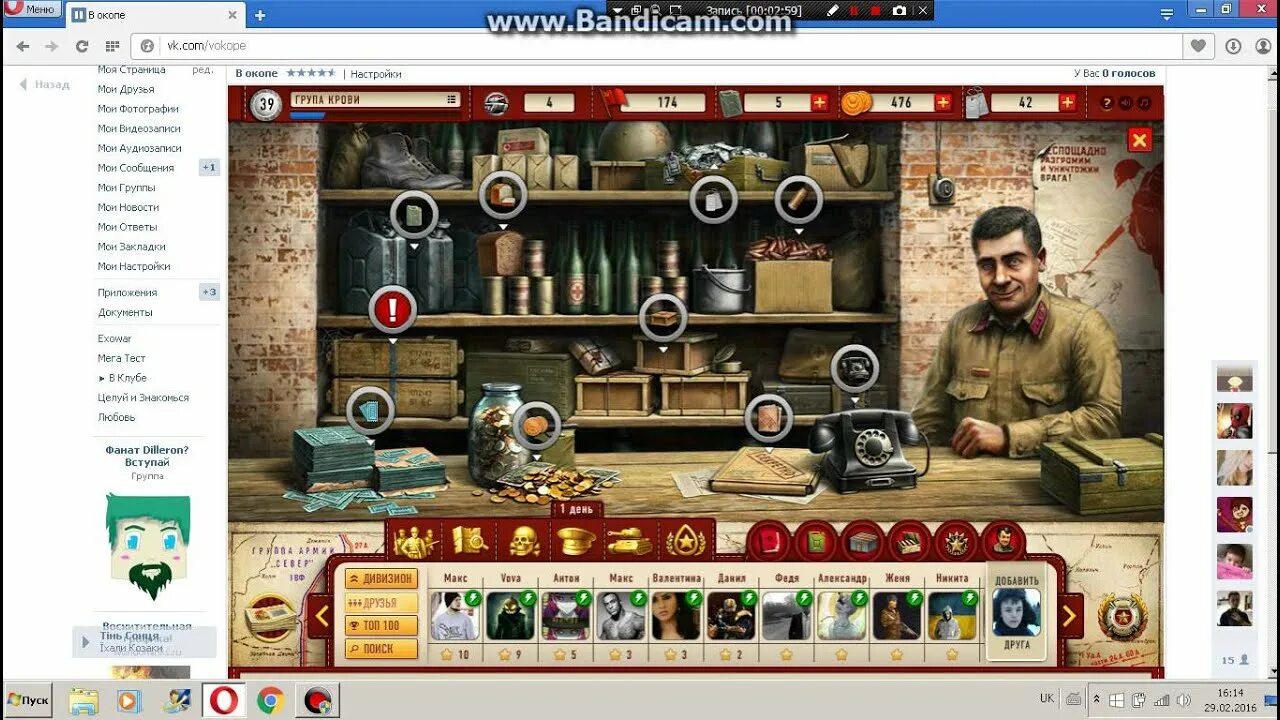Select the bread ration marker above the loaf
Image resolution: width=1280 pixels, height=720 pixels.
[x=502, y=195]
